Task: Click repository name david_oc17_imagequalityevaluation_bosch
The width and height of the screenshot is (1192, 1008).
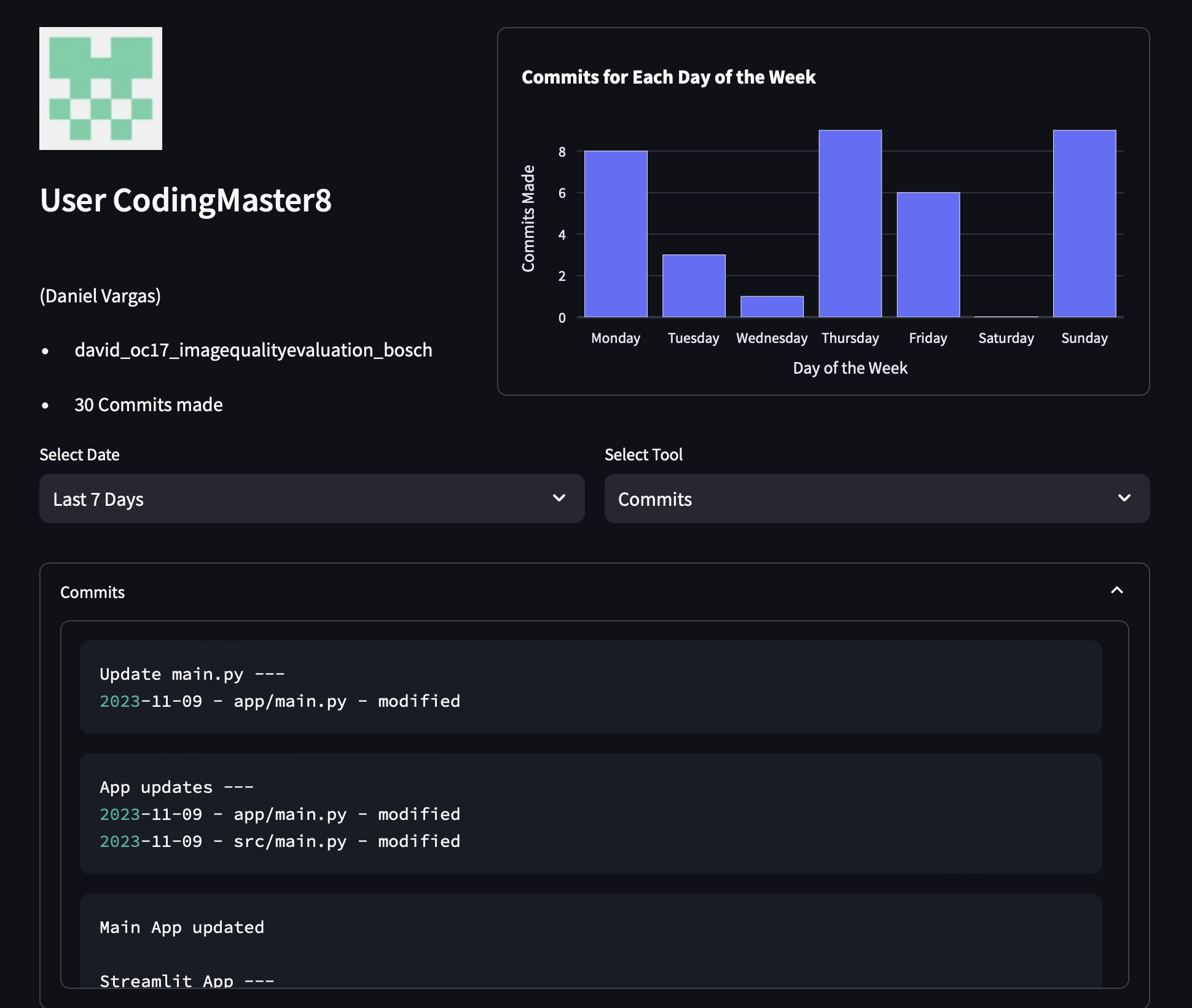Action: (253, 350)
